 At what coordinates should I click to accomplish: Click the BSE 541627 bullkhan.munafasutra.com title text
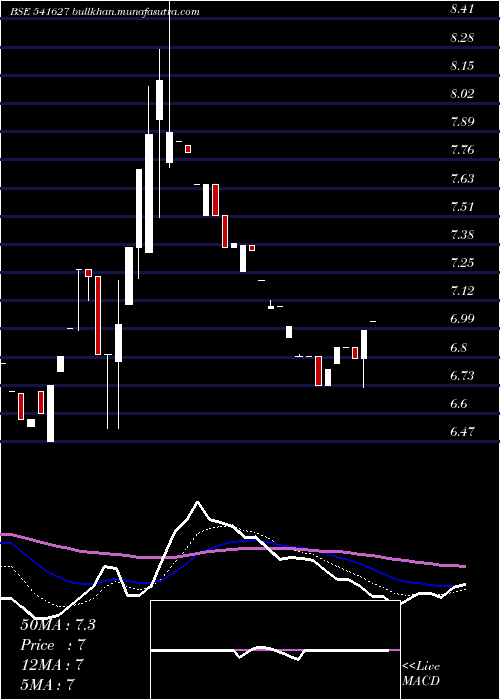click(x=105, y=12)
